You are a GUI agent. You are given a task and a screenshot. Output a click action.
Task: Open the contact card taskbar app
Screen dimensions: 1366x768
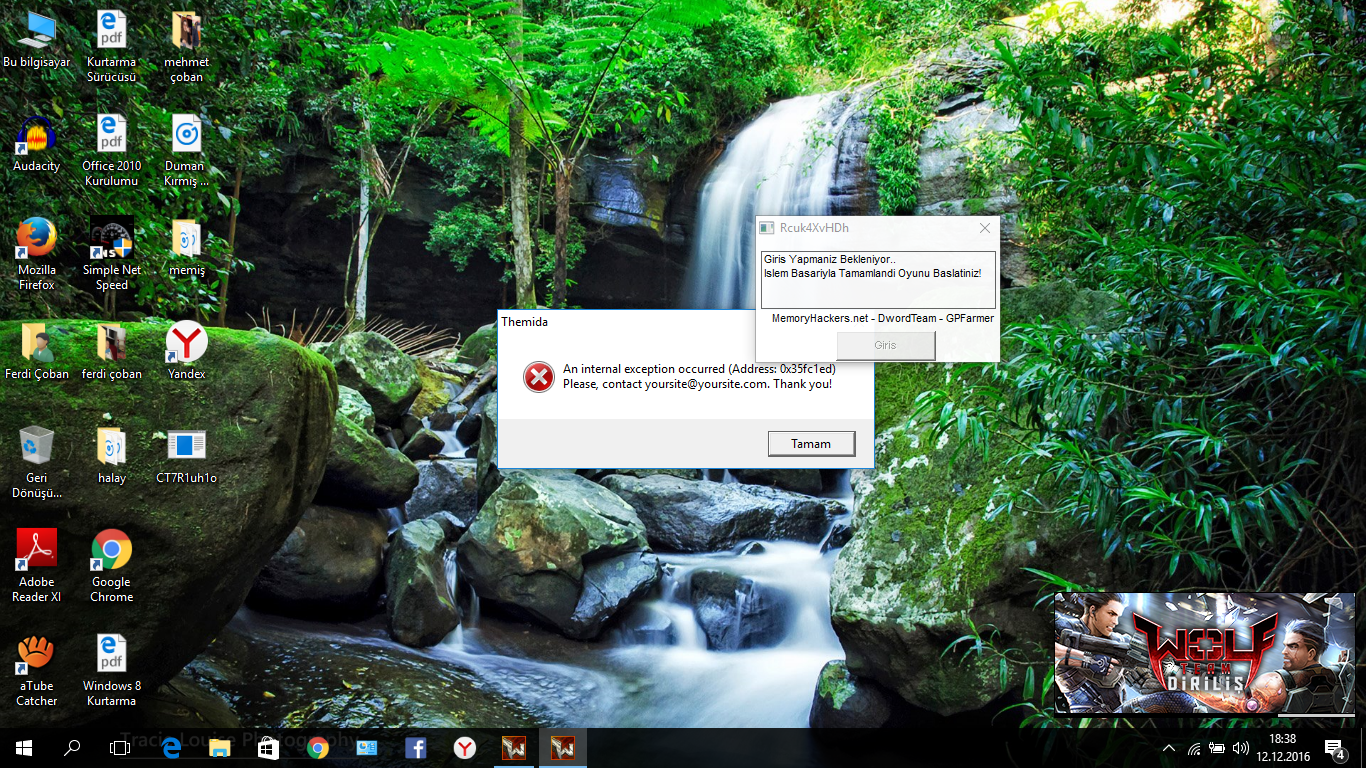[367, 747]
